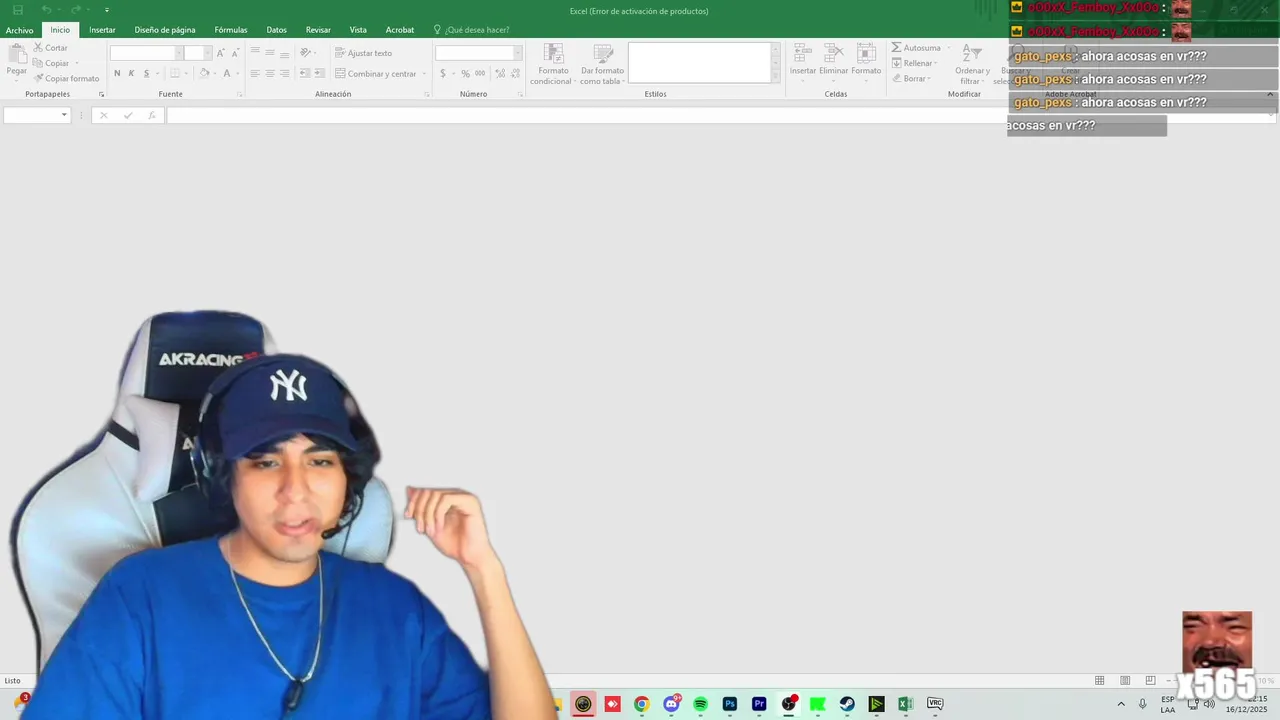This screenshot has height=720, width=1280.
Task: Open Dar formato como tabla menu
Action: coord(602,64)
